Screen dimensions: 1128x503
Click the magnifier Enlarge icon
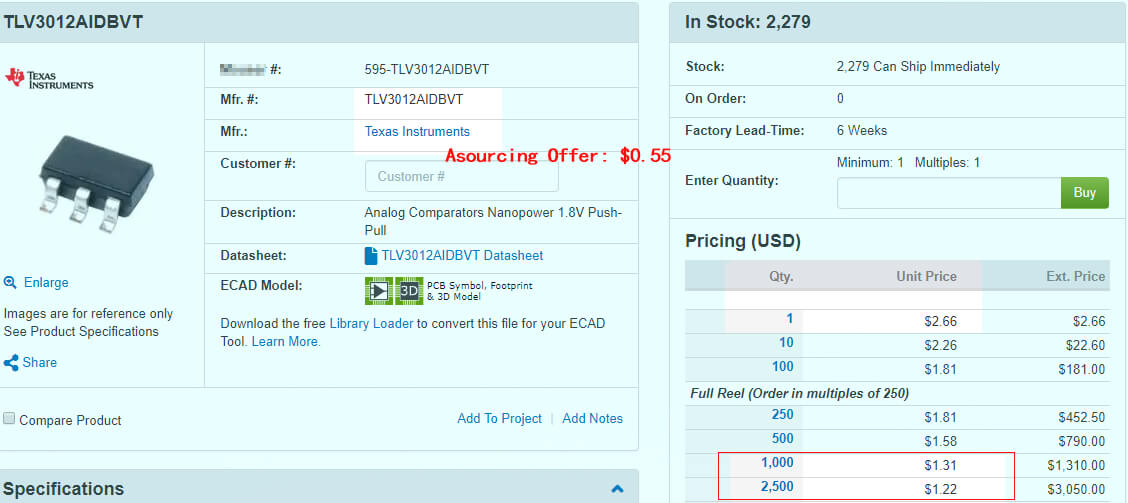[10, 282]
